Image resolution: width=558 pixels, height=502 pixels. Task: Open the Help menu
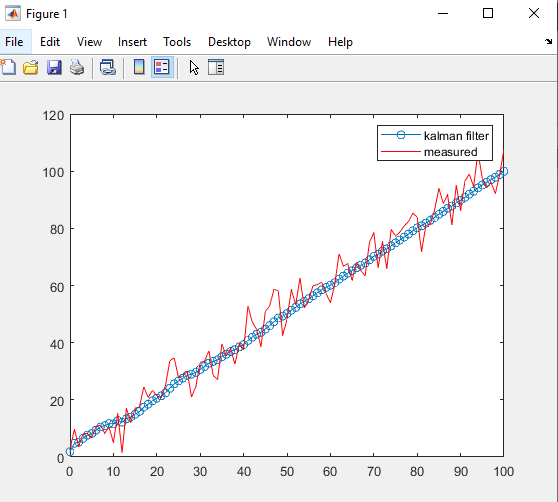[340, 42]
